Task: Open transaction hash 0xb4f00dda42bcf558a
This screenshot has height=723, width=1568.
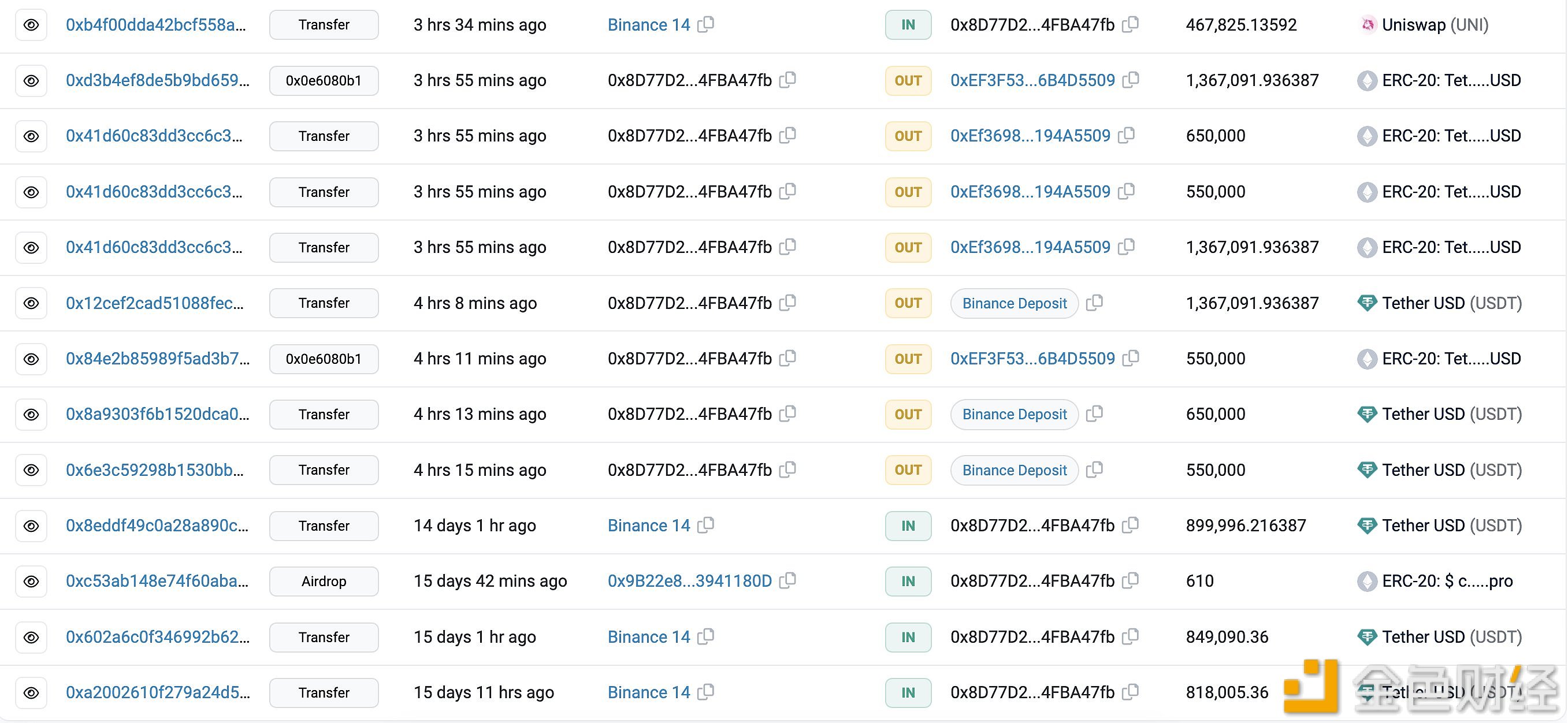Action: pyautogui.click(x=156, y=25)
